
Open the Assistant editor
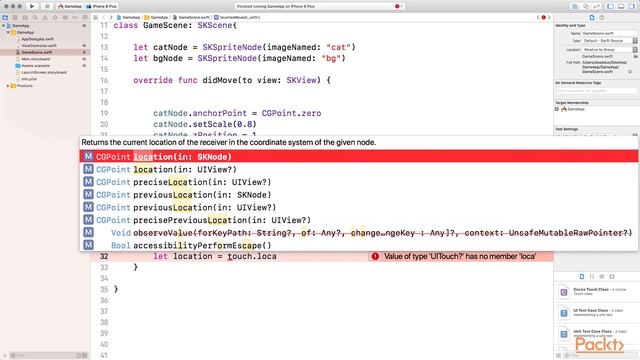(x=586, y=6)
